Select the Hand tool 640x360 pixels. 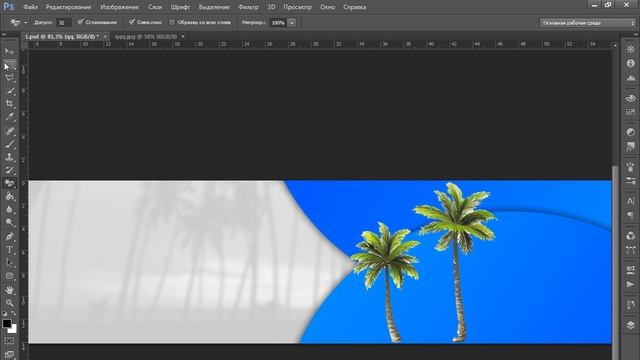(x=9, y=290)
